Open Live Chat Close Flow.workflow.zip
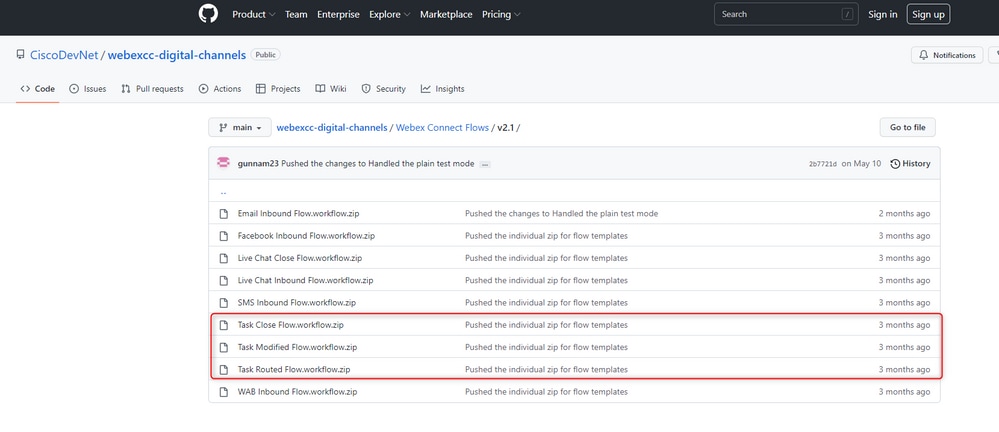Image resolution: width=999 pixels, height=432 pixels. pos(300,258)
